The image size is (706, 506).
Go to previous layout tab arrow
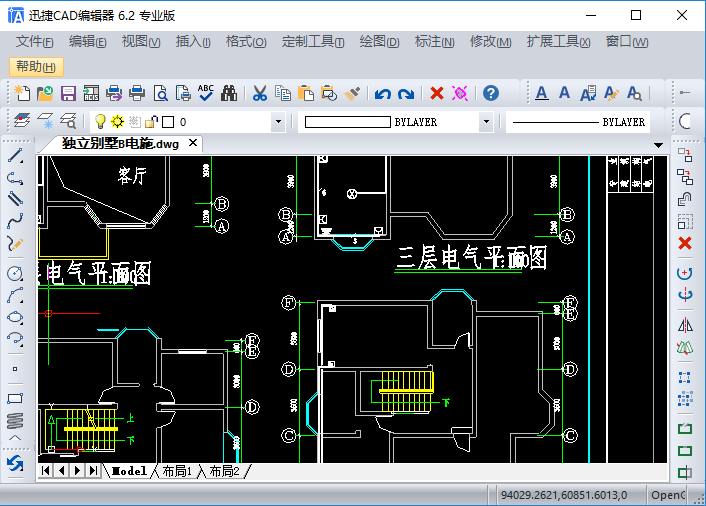click(61, 470)
